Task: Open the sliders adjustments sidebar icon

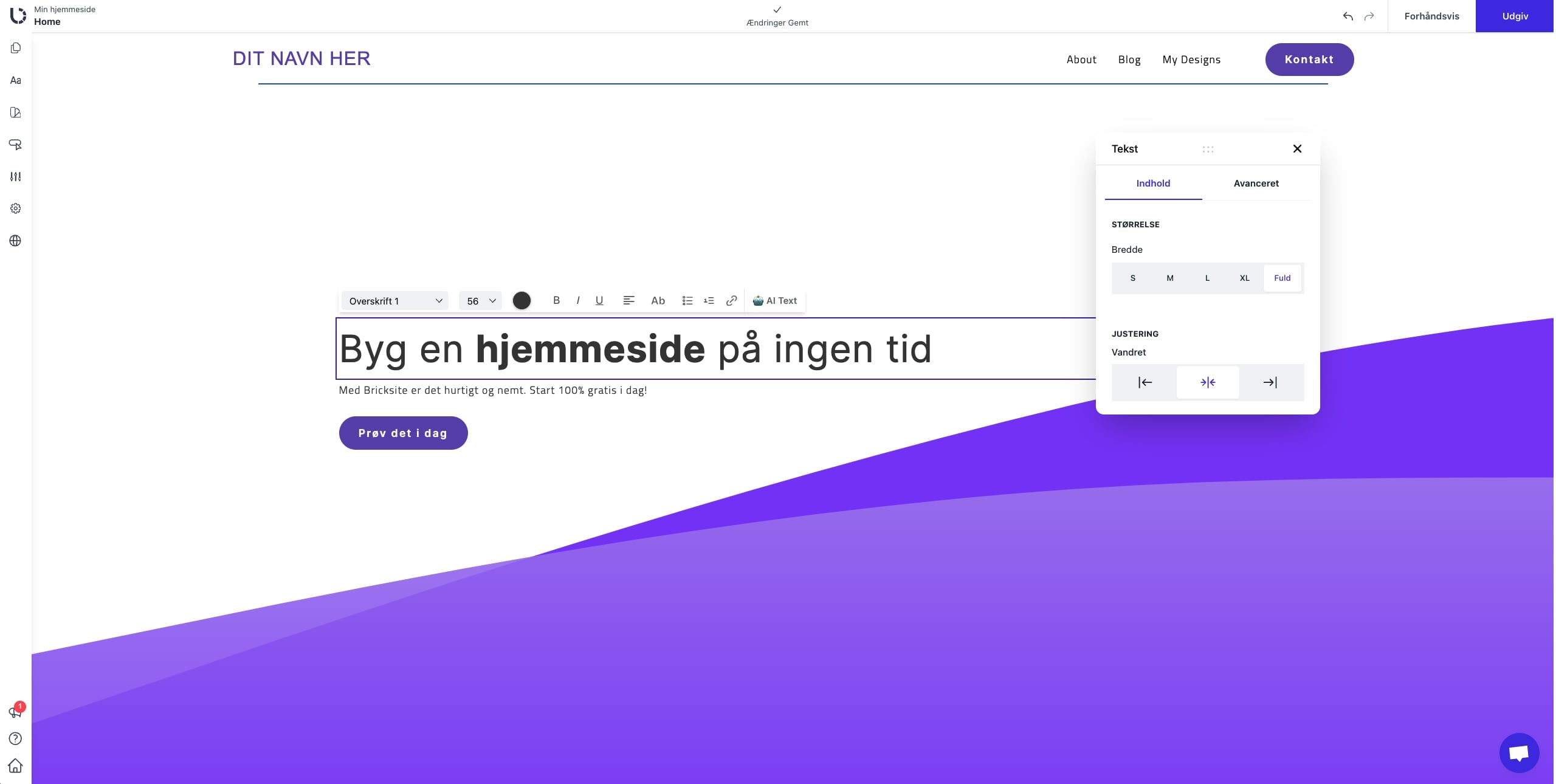Action: click(x=16, y=177)
